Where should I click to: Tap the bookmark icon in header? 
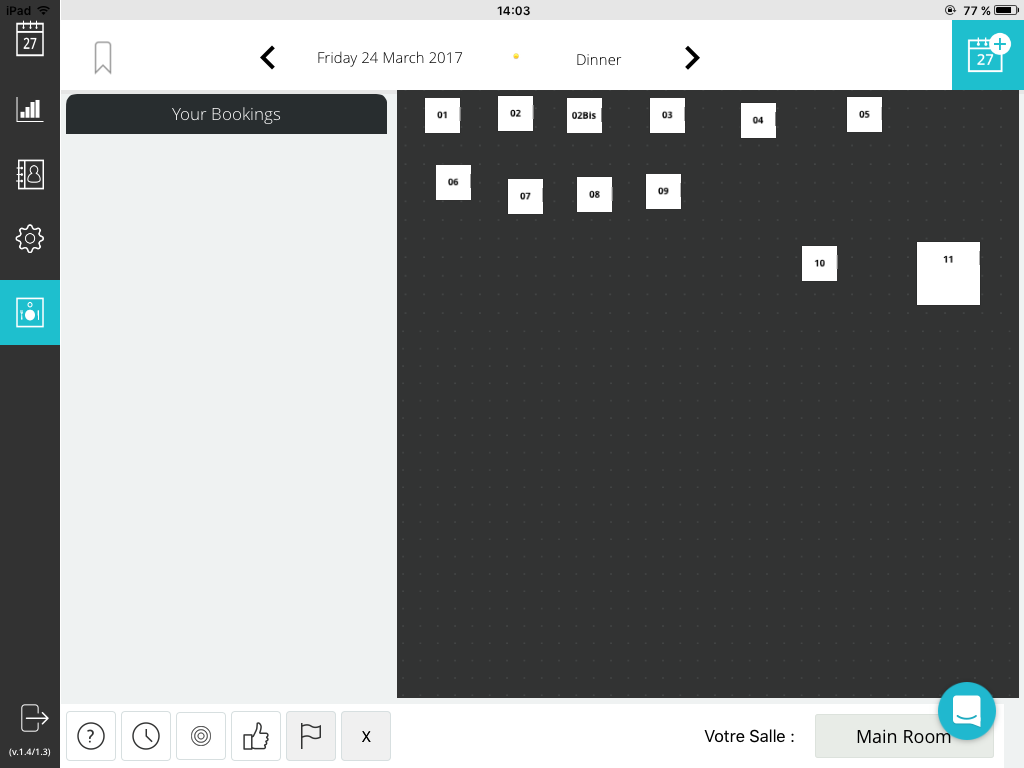(103, 58)
